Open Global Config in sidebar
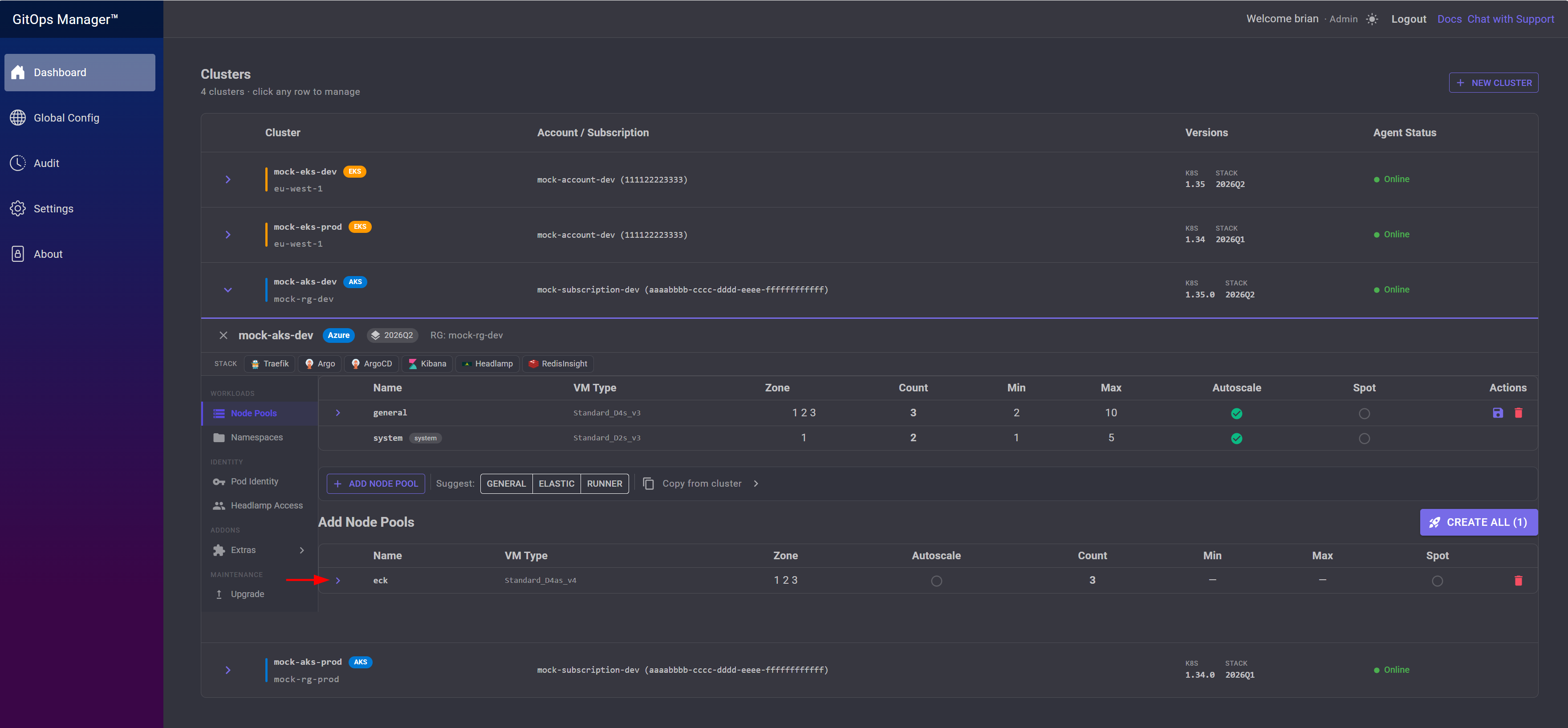 pyautogui.click(x=80, y=118)
